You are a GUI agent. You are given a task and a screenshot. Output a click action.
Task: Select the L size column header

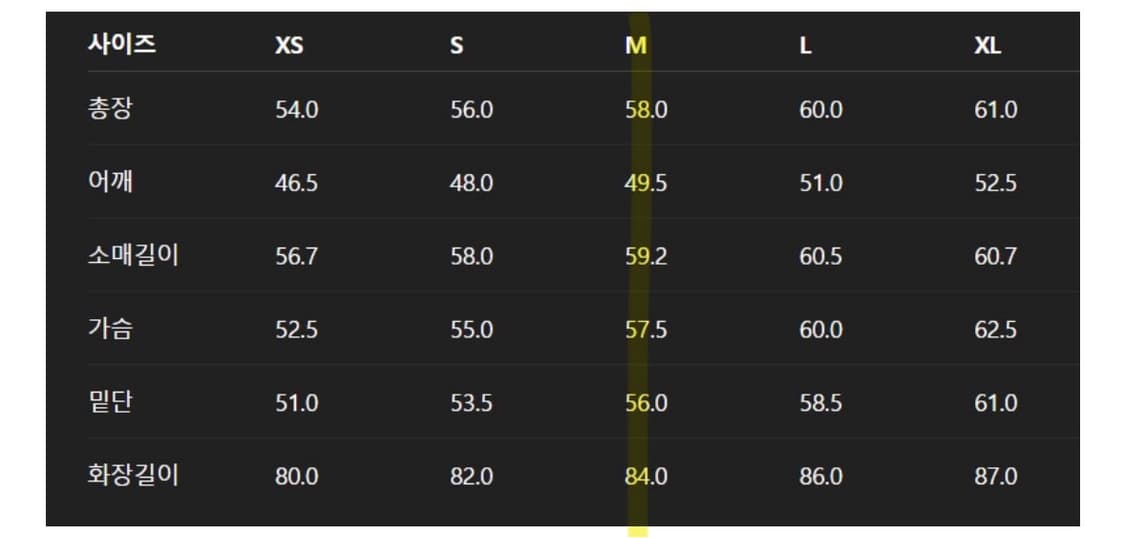pos(805,47)
